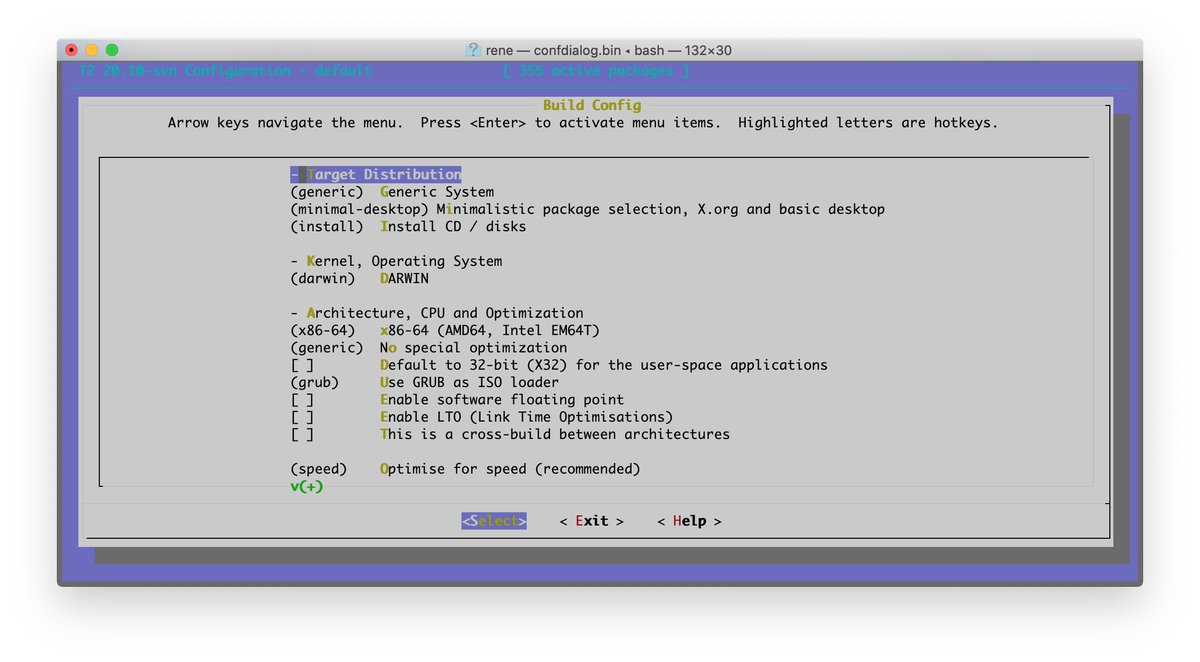Select Architecture, CPU and Optimization header
This screenshot has width=1200, height=662.
click(437, 313)
